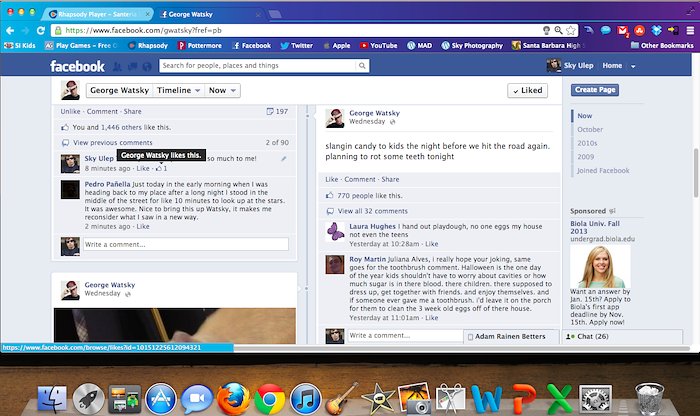
Task: Open Other Bookmarks folder
Action: click(662, 46)
